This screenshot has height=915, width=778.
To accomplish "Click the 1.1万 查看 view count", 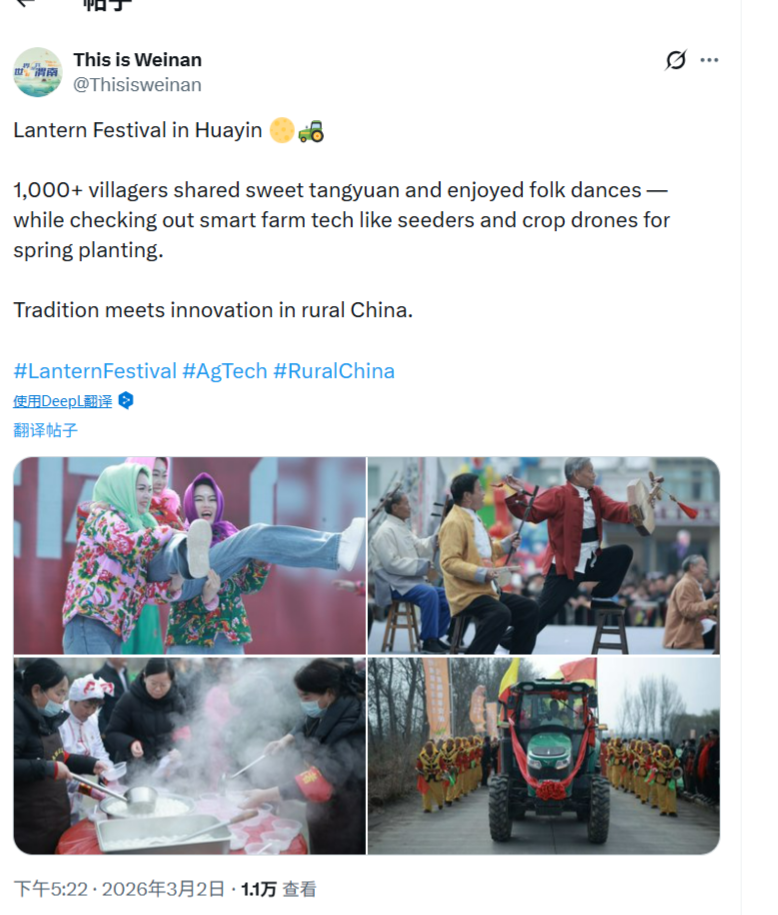I will [278, 889].
